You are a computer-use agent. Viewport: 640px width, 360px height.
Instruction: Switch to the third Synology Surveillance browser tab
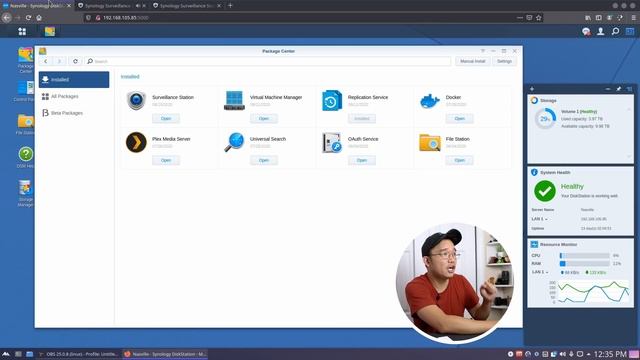(186, 6)
